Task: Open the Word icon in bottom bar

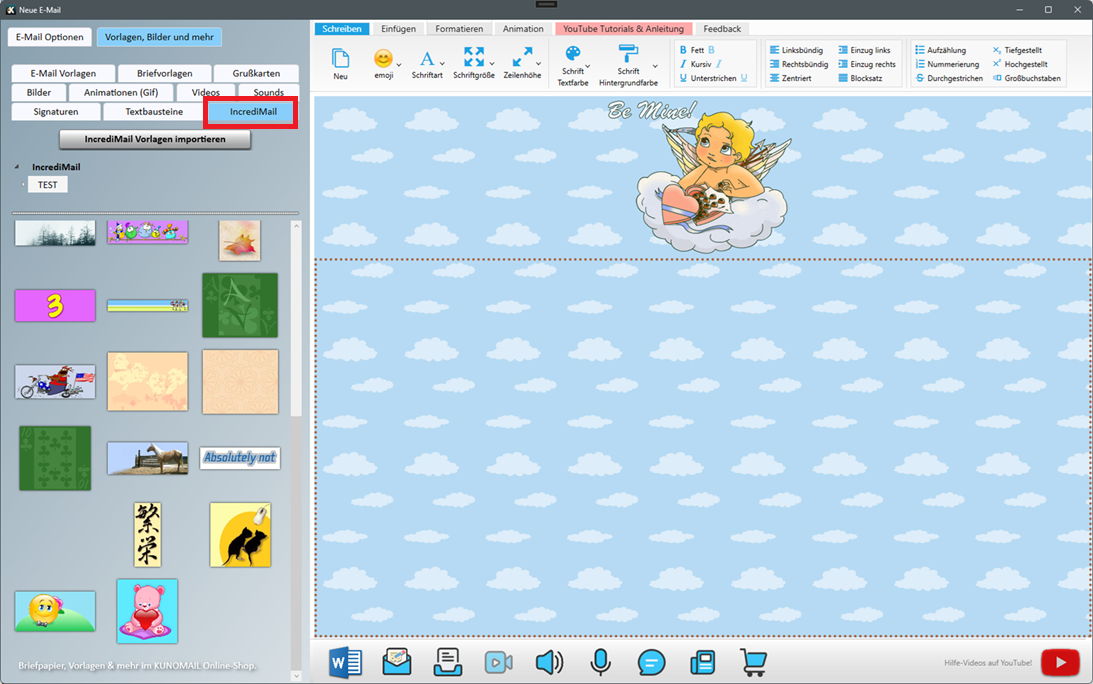Action: 345,662
